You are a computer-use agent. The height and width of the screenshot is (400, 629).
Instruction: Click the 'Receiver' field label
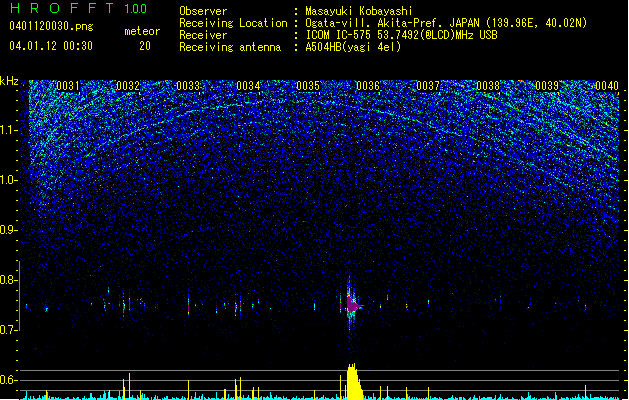pyautogui.click(x=203, y=35)
